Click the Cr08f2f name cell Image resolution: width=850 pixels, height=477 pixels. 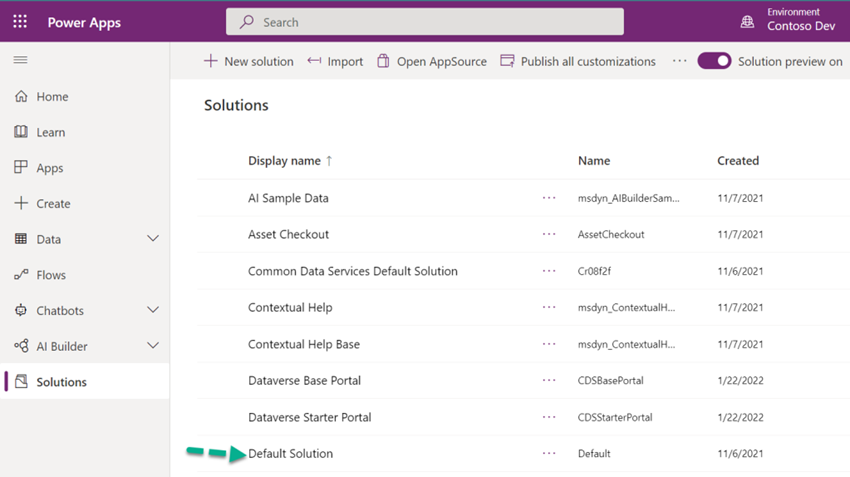click(x=594, y=271)
